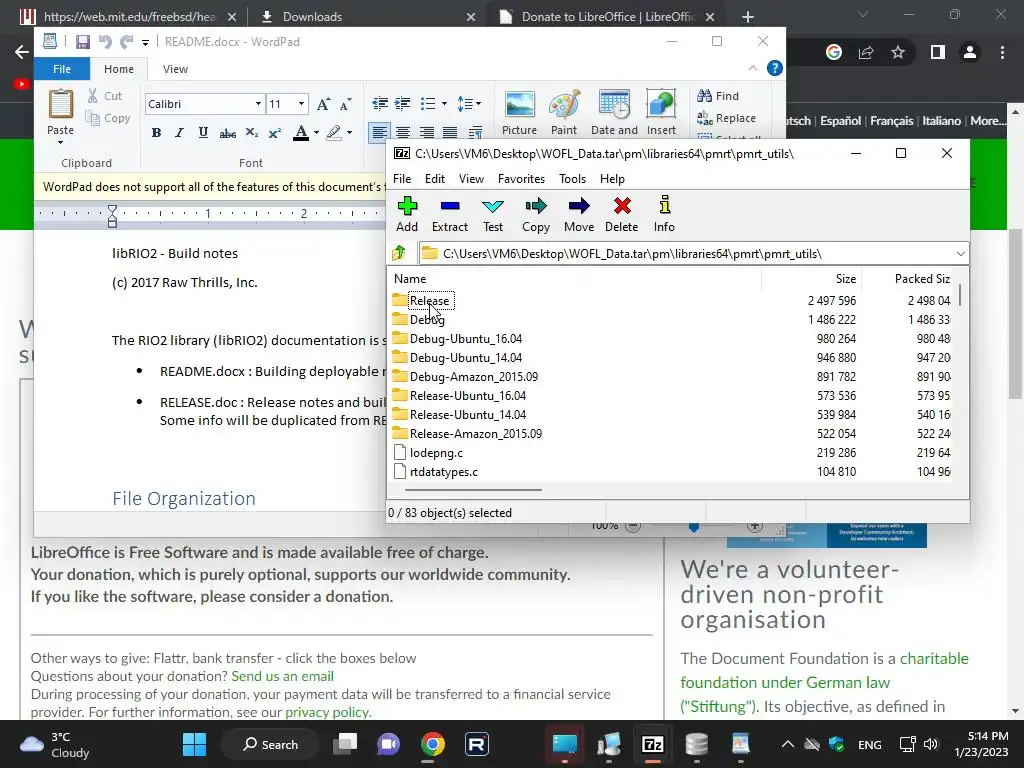Insert Date and time in WordPad

[614, 112]
